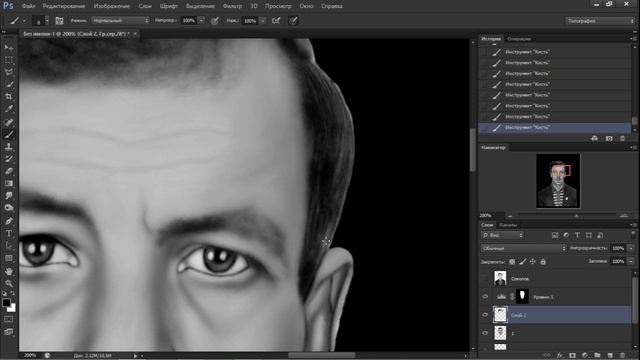This screenshot has width=640, height=360.
Task: Open the brush Opacity slider dropdown arrow
Action: [x=201, y=20]
